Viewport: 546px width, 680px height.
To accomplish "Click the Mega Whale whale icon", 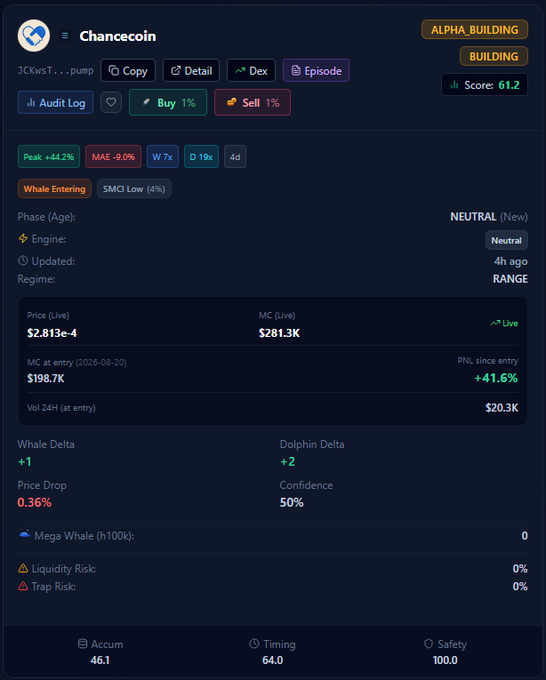I will [25, 534].
